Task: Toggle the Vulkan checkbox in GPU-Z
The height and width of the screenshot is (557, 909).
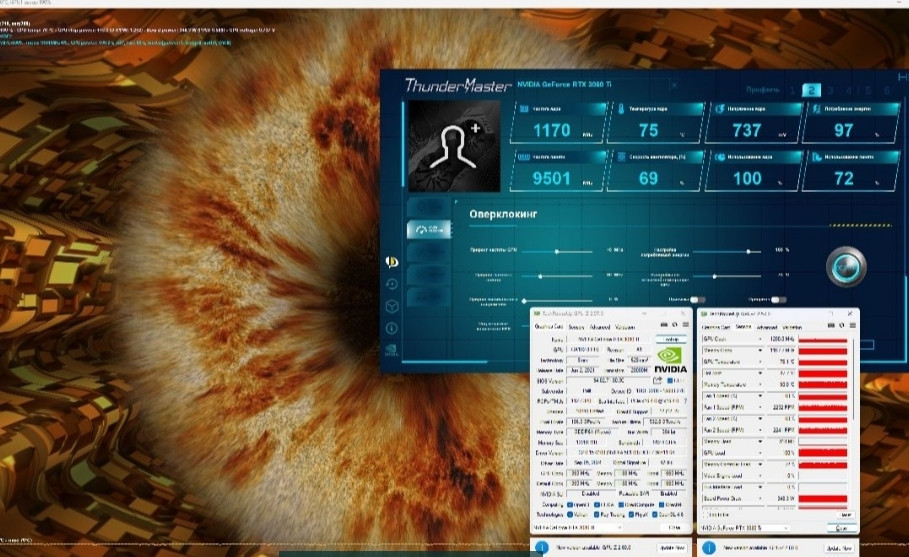Action: pos(570,515)
